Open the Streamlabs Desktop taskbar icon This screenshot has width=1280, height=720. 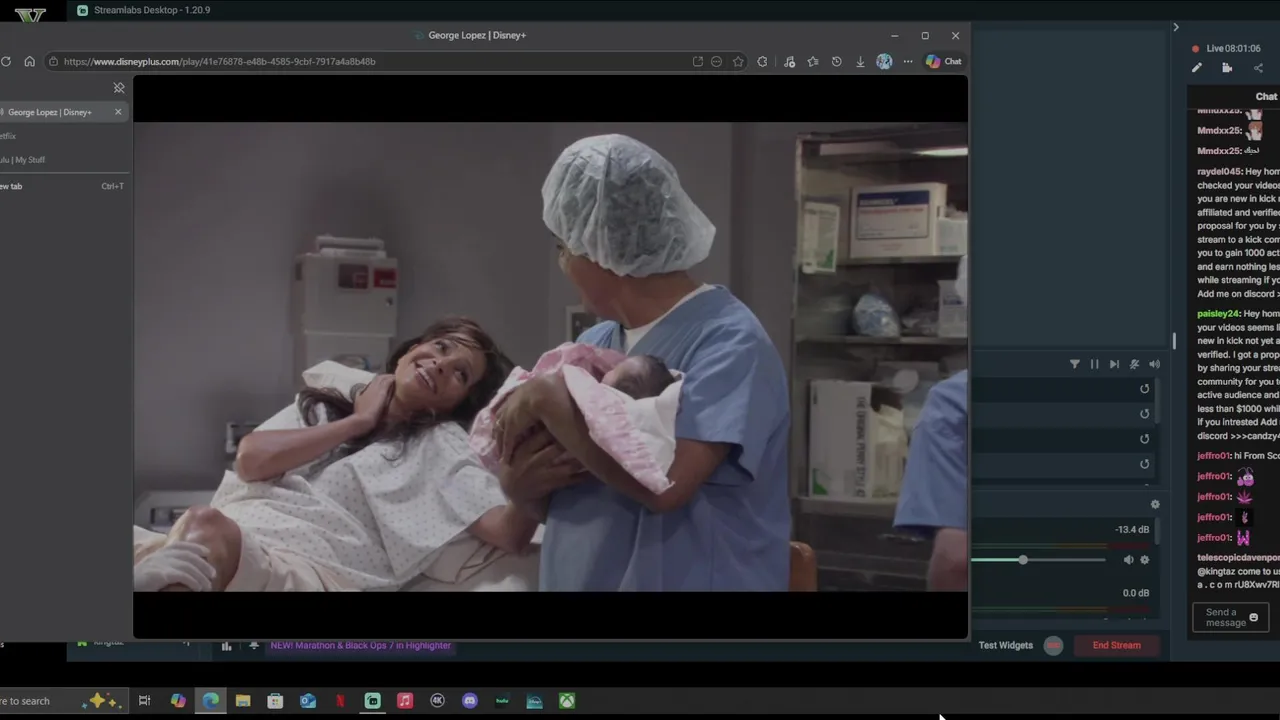[x=372, y=701]
